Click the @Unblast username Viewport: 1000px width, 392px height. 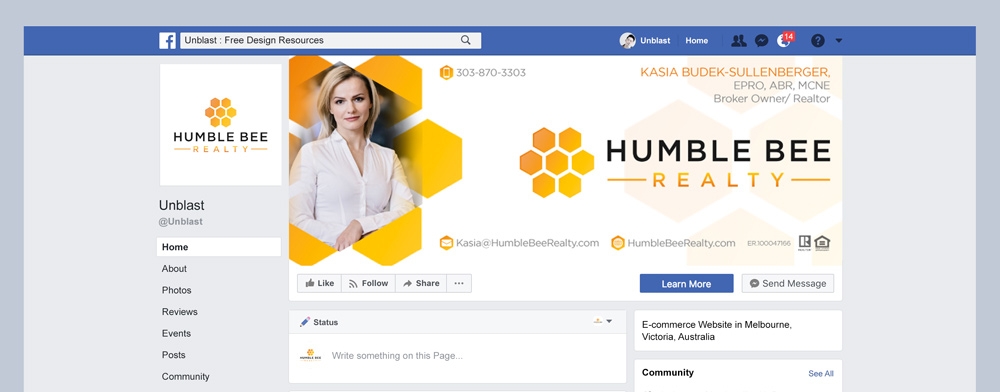coord(180,222)
